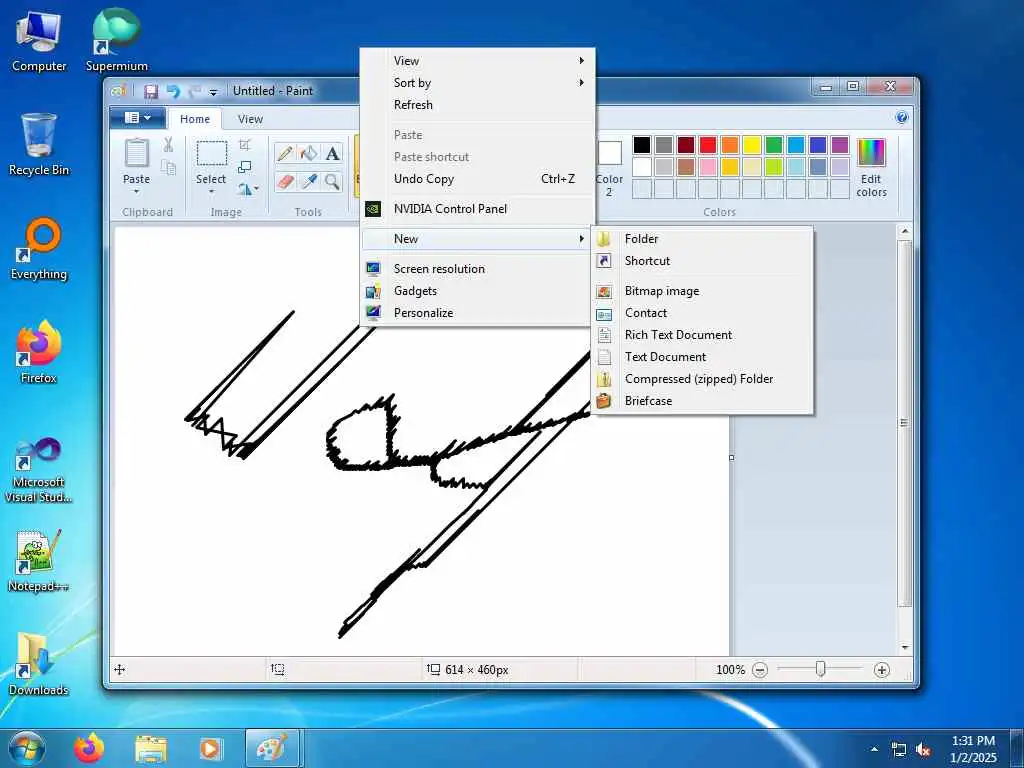The width and height of the screenshot is (1024, 768).
Task: Open the Everything desktop shortcut
Action: pyautogui.click(x=39, y=249)
